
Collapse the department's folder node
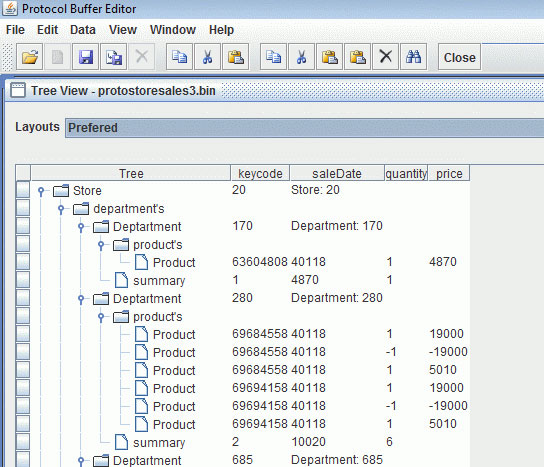click(61, 209)
